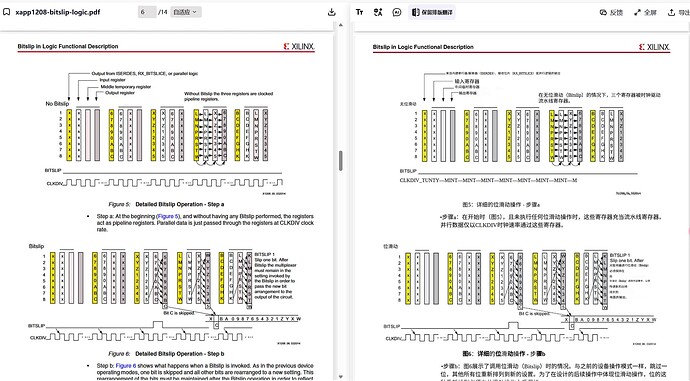Click the scrollbar thumb of left document
The width and height of the screenshot is (690, 381).
coord(340,161)
